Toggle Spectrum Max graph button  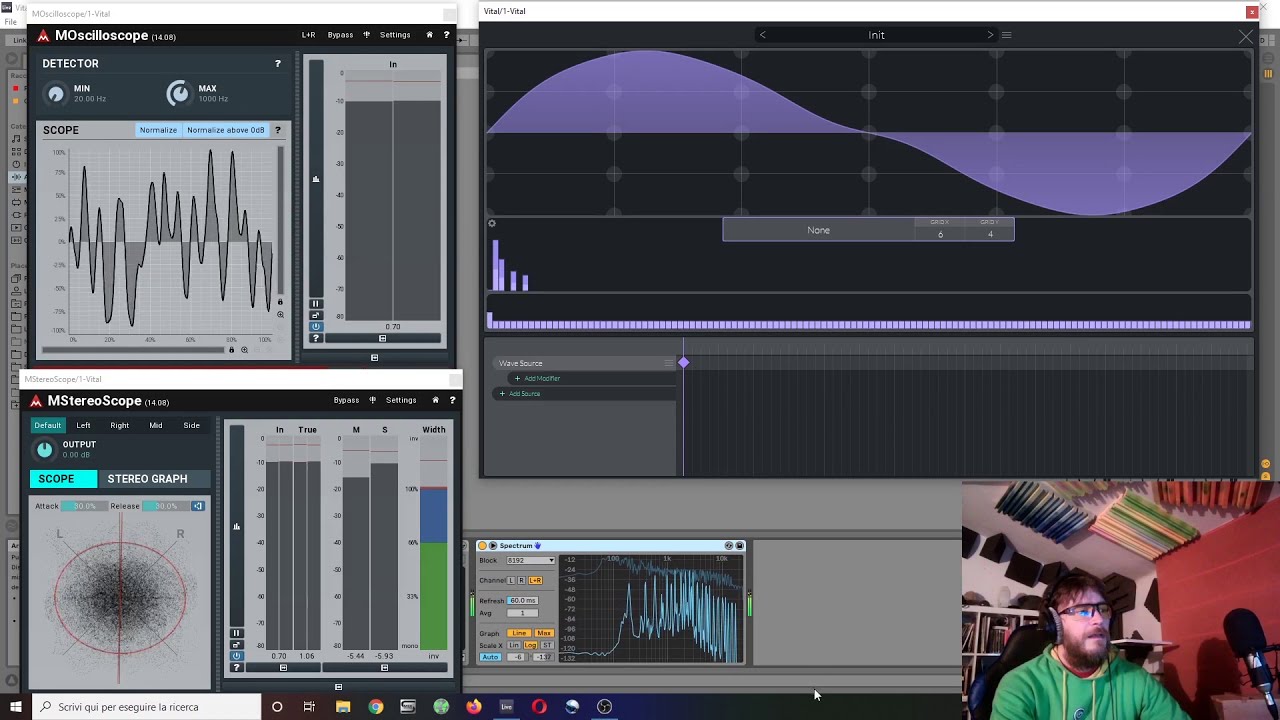(544, 633)
